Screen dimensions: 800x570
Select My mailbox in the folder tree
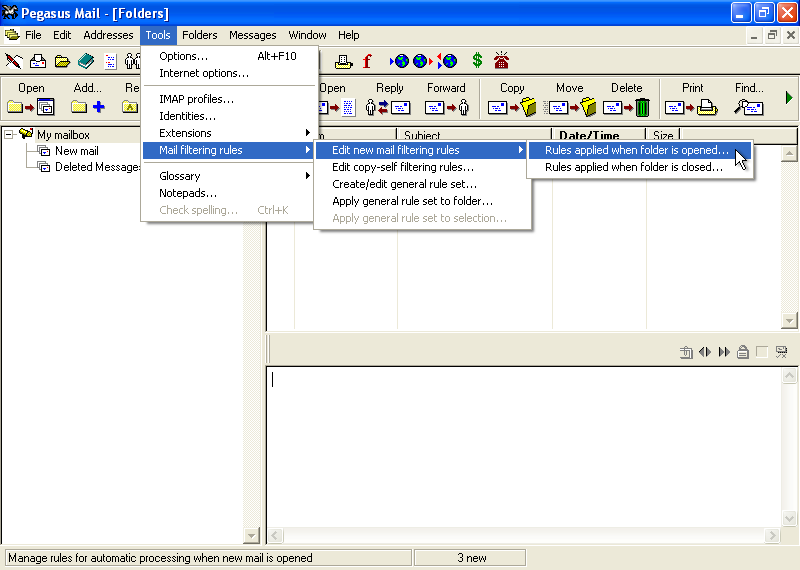(63, 135)
